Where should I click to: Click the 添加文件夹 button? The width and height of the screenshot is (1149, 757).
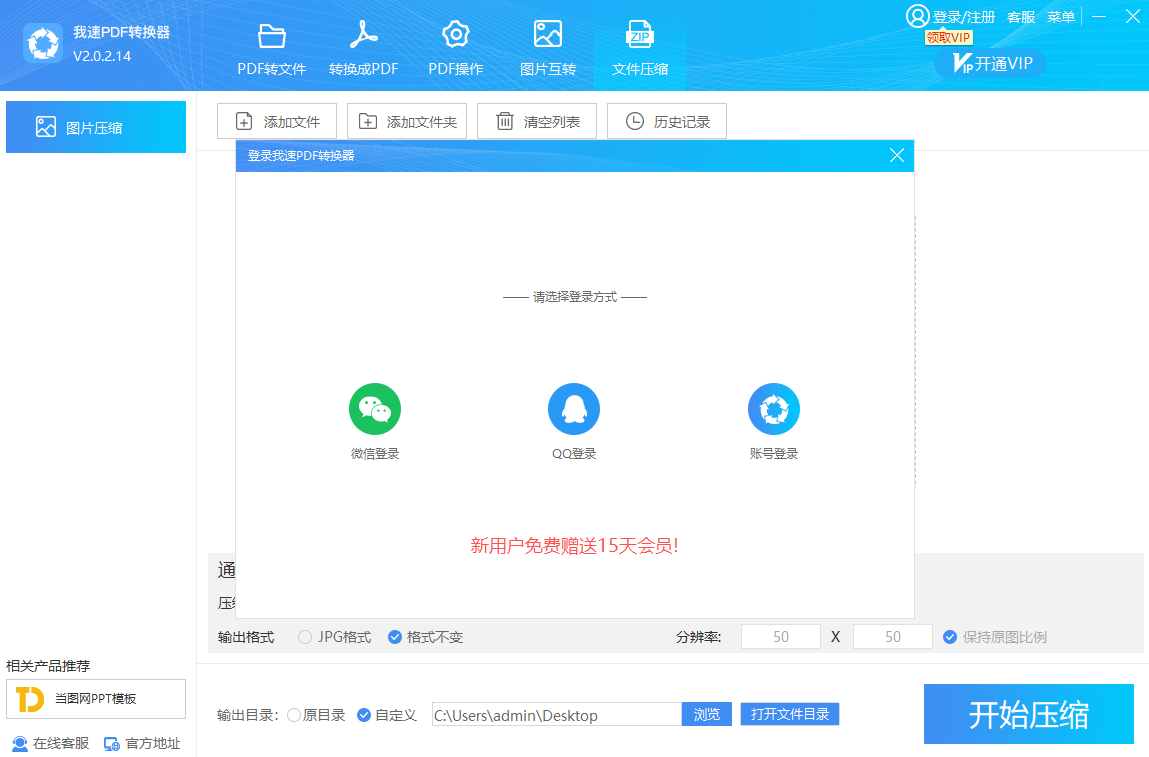(407, 121)
